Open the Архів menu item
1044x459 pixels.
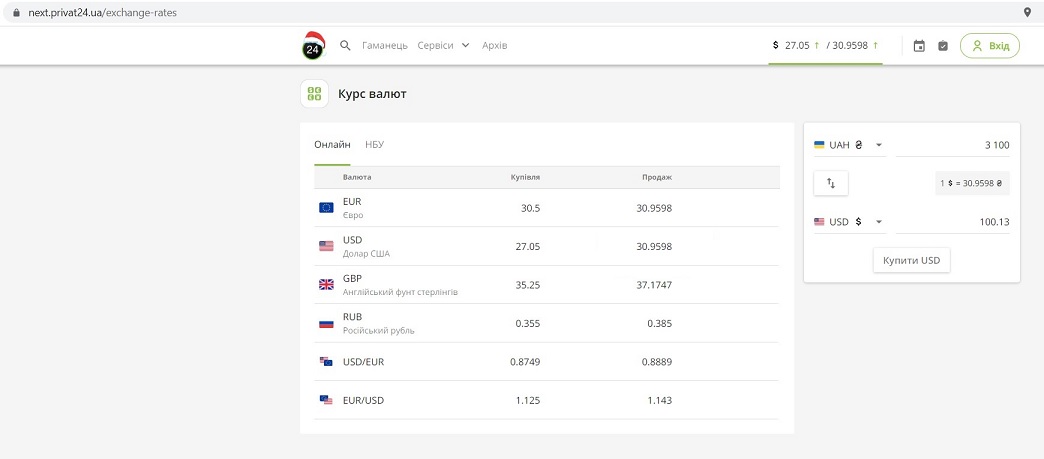click(494, 46)
